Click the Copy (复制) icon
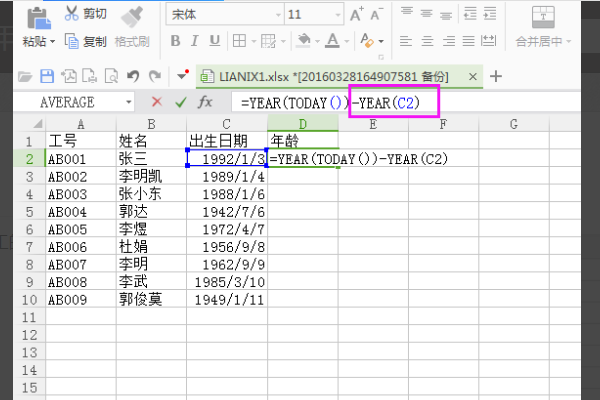The width and height of the screenshot is (600, 400). click(72, 41)
